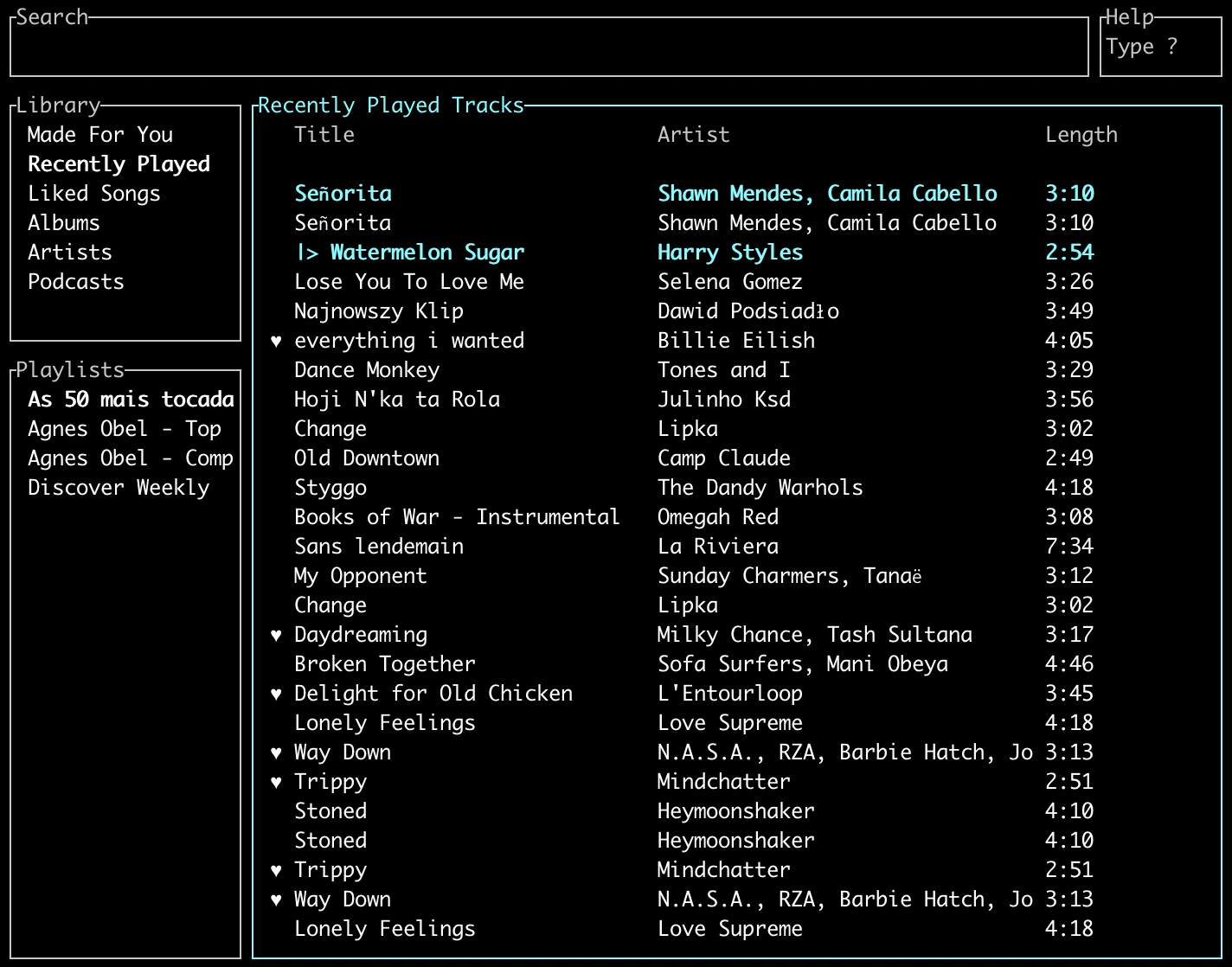Open Albums from the Library list
The image size is (1232, 967).
pos(64,223)
